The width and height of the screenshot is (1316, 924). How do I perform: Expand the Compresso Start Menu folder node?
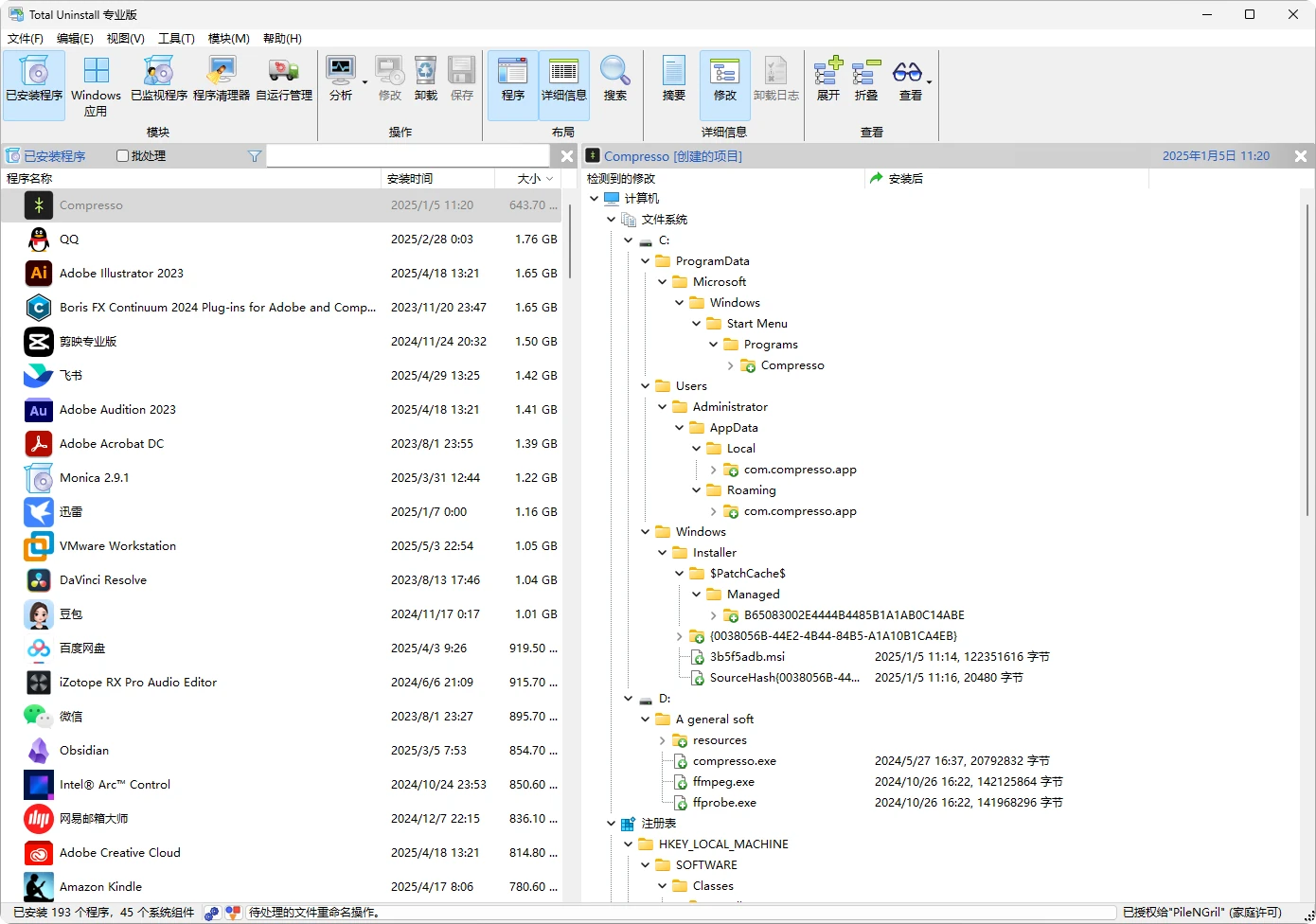coord(730,365)
